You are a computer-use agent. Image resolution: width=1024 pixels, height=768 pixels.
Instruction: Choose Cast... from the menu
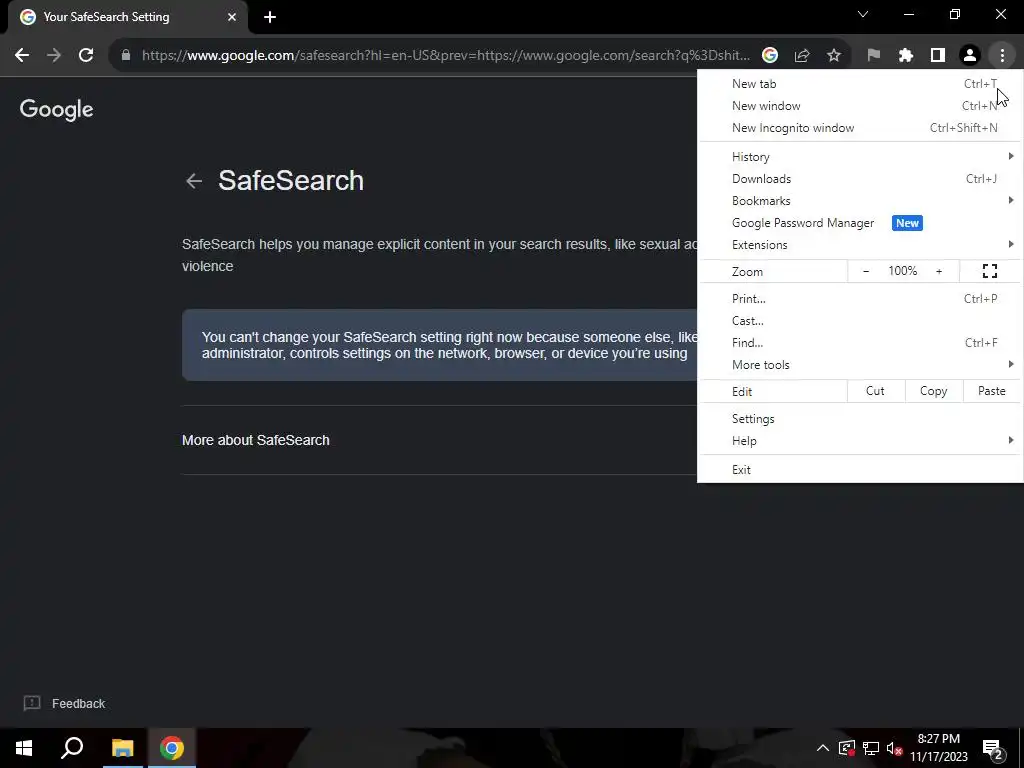click(860, 321)
